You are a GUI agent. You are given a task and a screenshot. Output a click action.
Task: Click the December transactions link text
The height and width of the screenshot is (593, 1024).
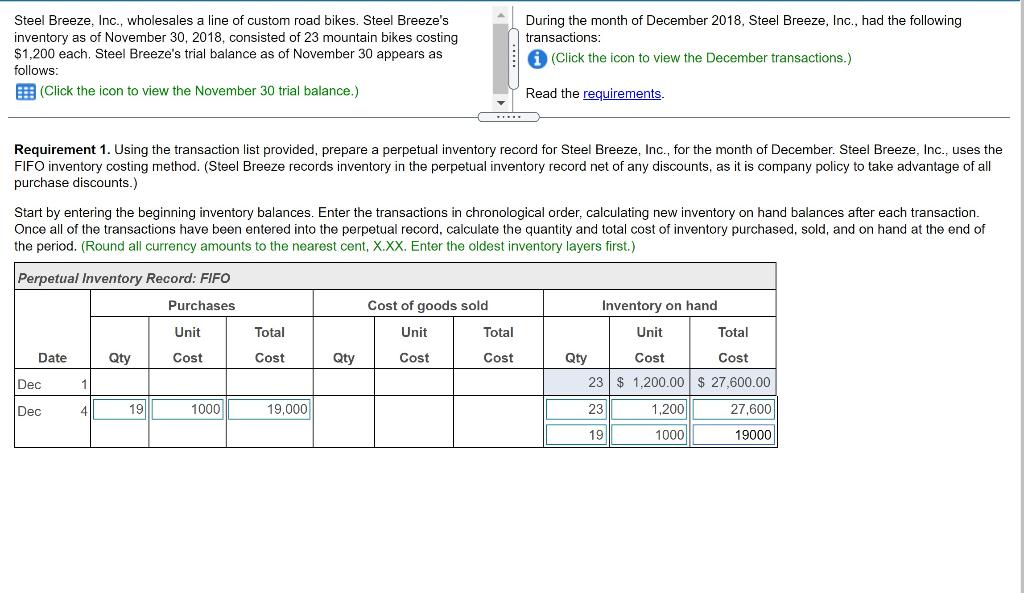pos(701,58)
